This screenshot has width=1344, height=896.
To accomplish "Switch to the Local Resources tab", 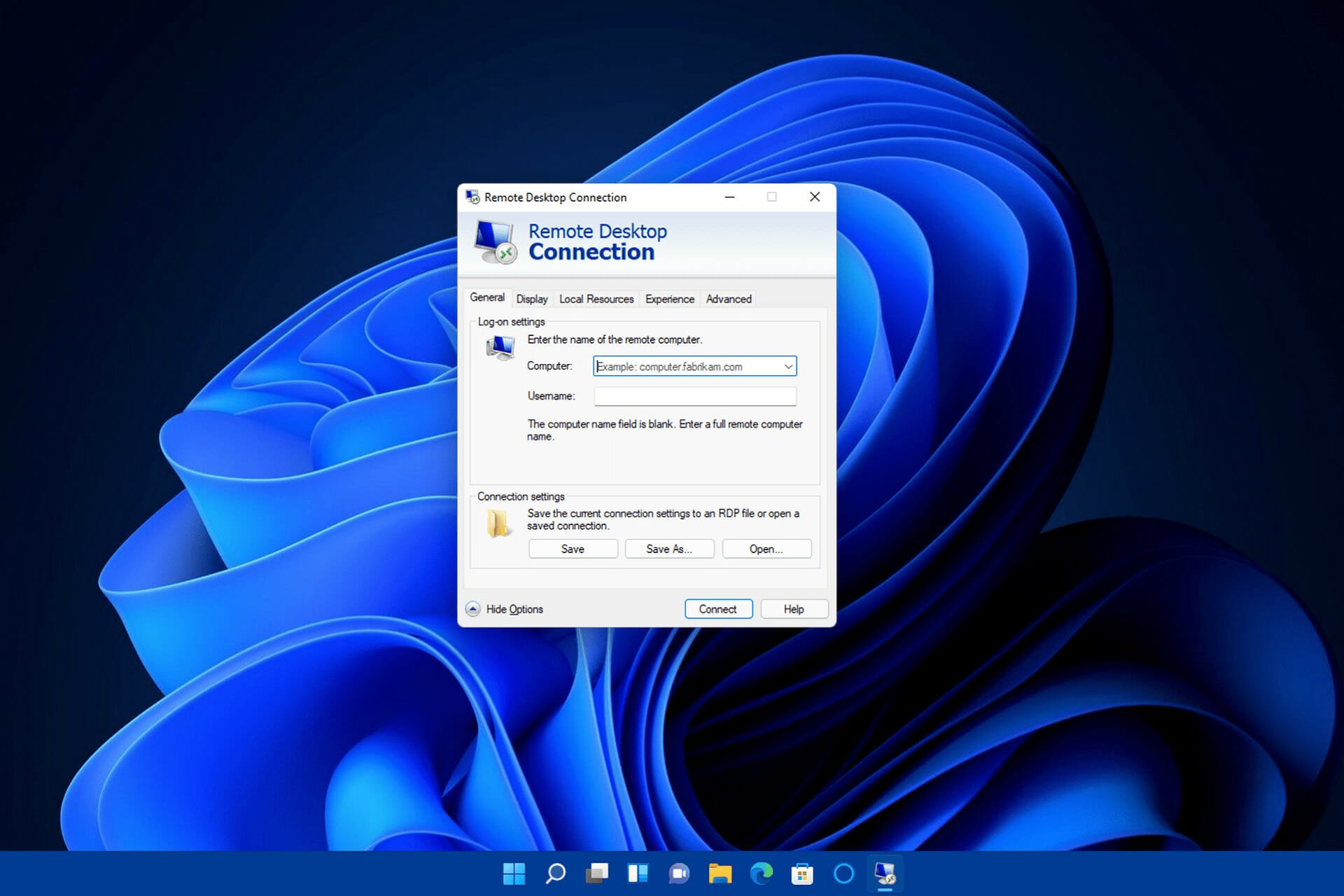I will (595, 298).
